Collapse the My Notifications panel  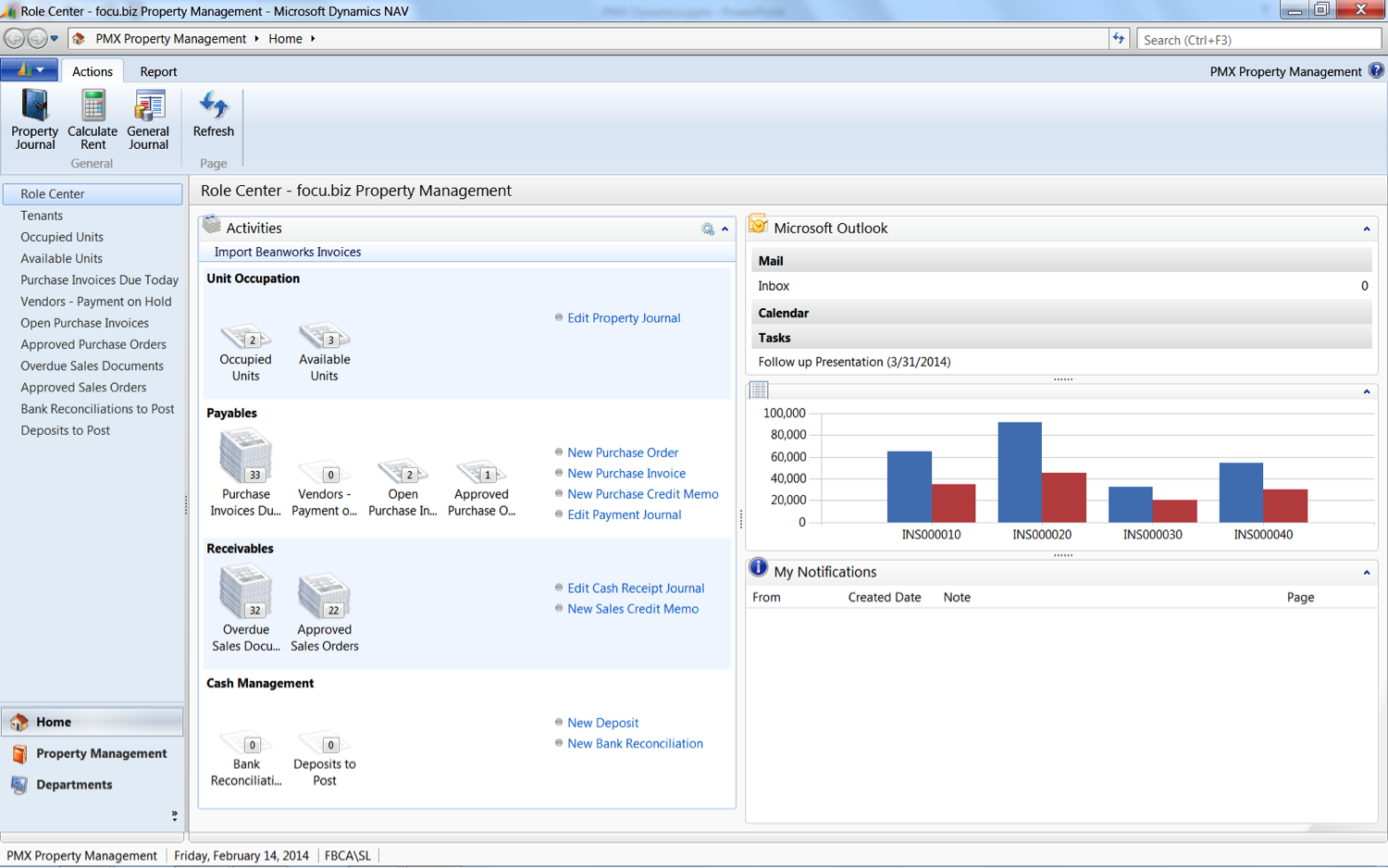pyautogui.click(x=1366, y=573)
